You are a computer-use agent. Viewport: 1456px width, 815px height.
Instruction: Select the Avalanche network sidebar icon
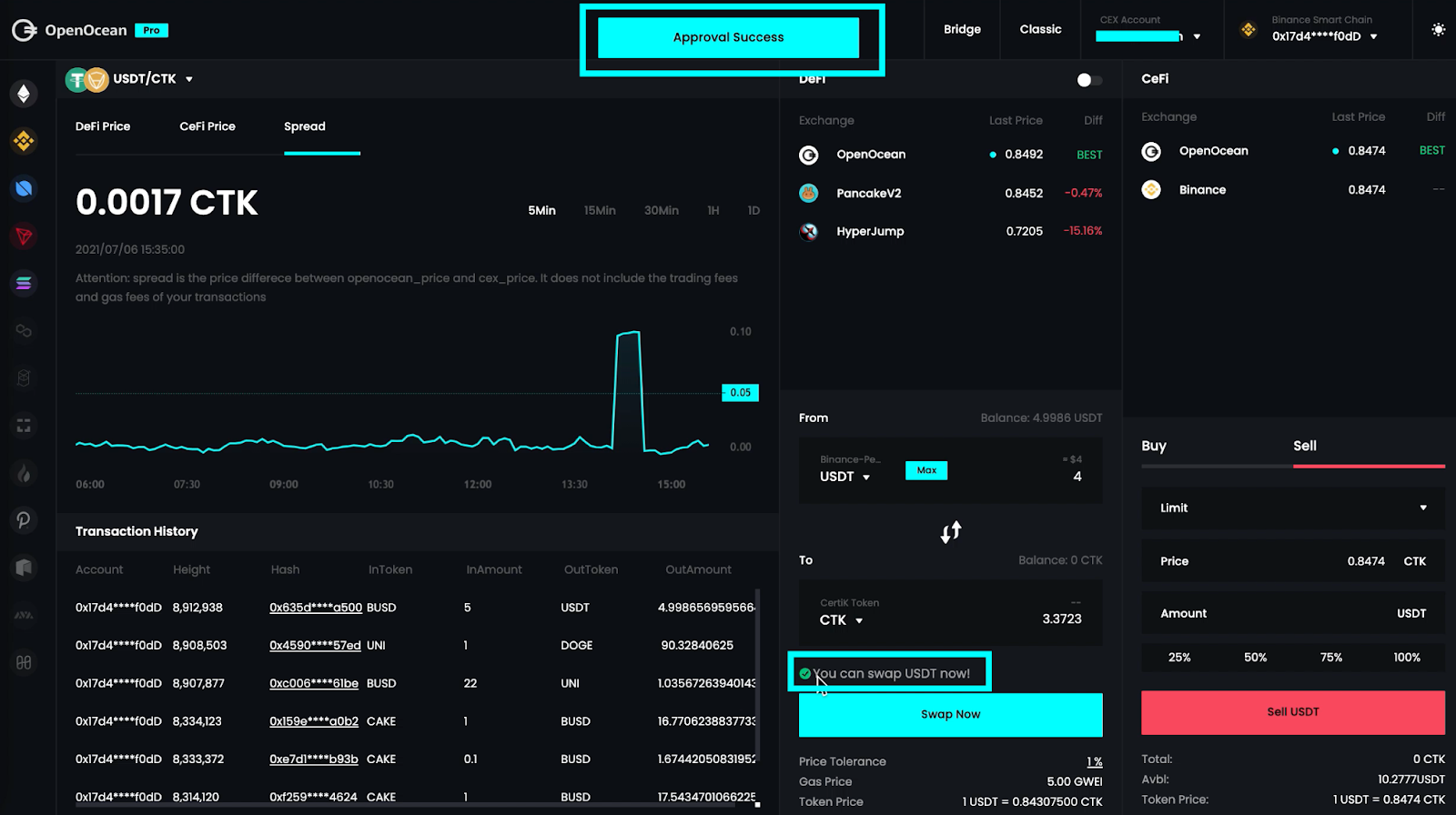coord(24,615)
